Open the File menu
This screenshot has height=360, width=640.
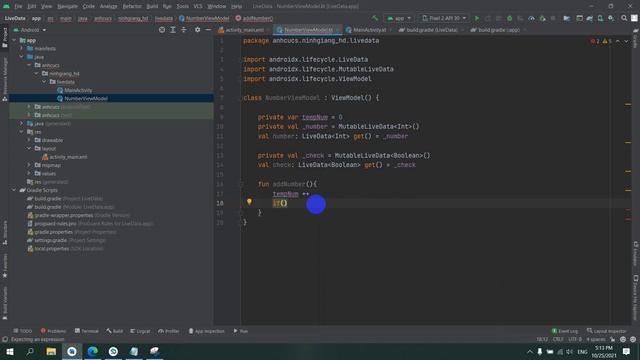pyautogui.click(x=18, y=7)
